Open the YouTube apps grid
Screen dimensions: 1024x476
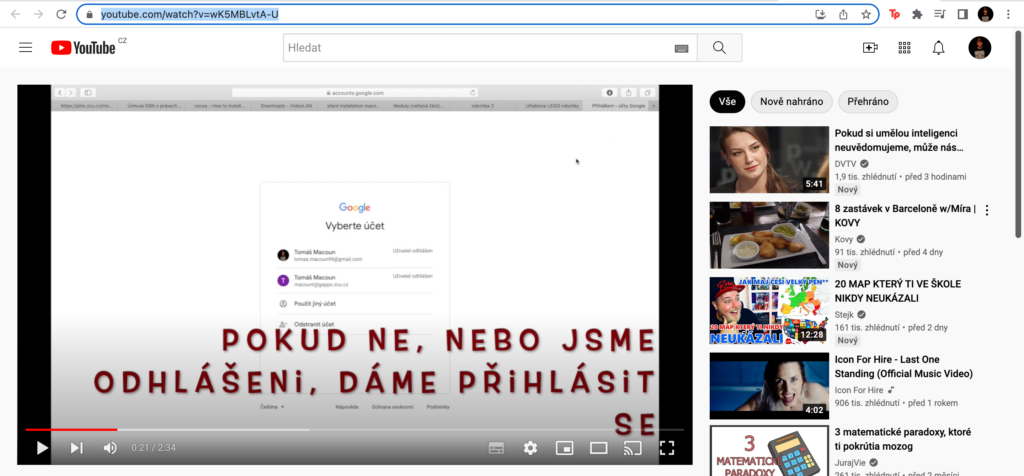(905, 48)
